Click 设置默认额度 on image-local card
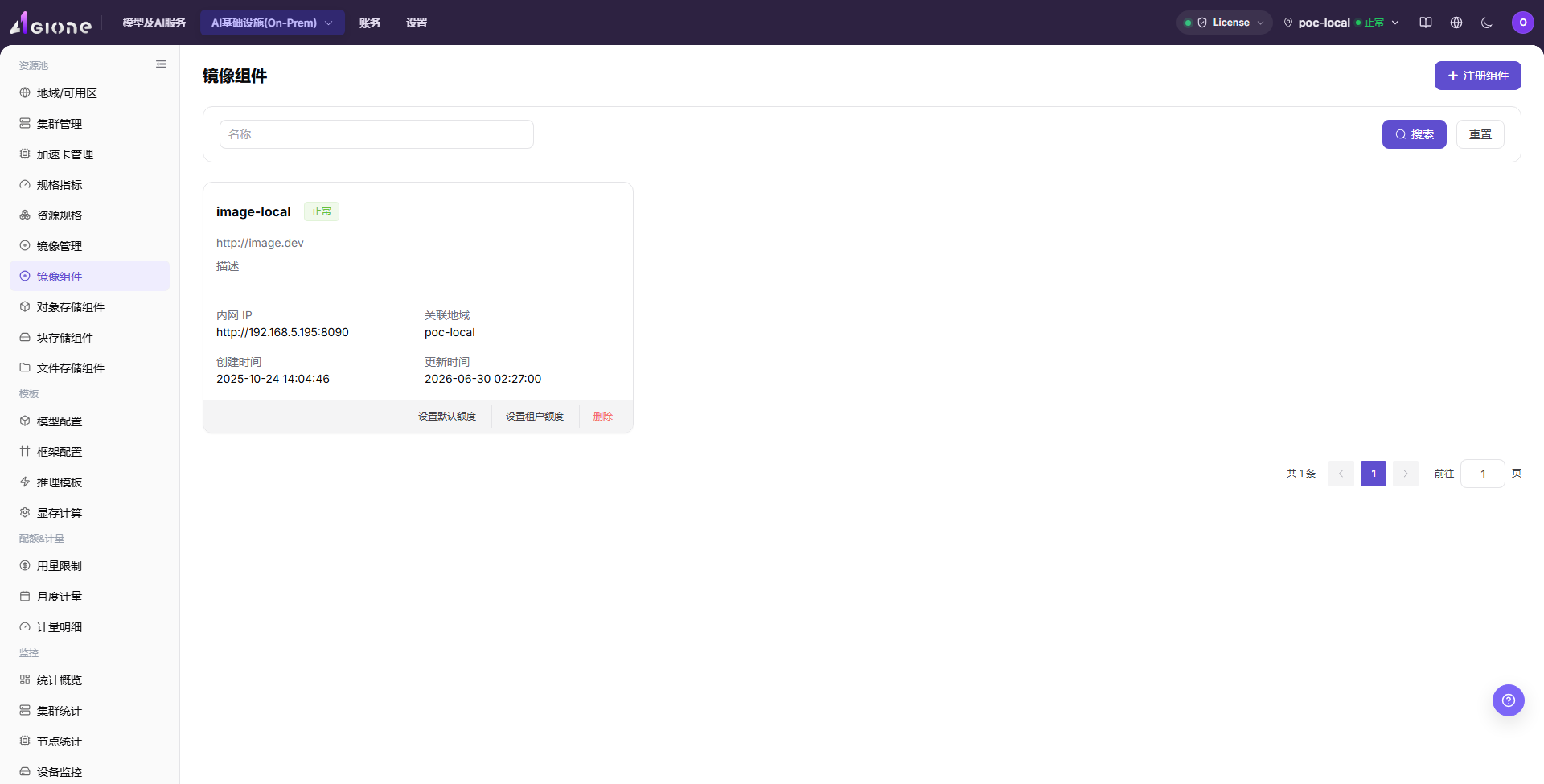 point(447,417)
